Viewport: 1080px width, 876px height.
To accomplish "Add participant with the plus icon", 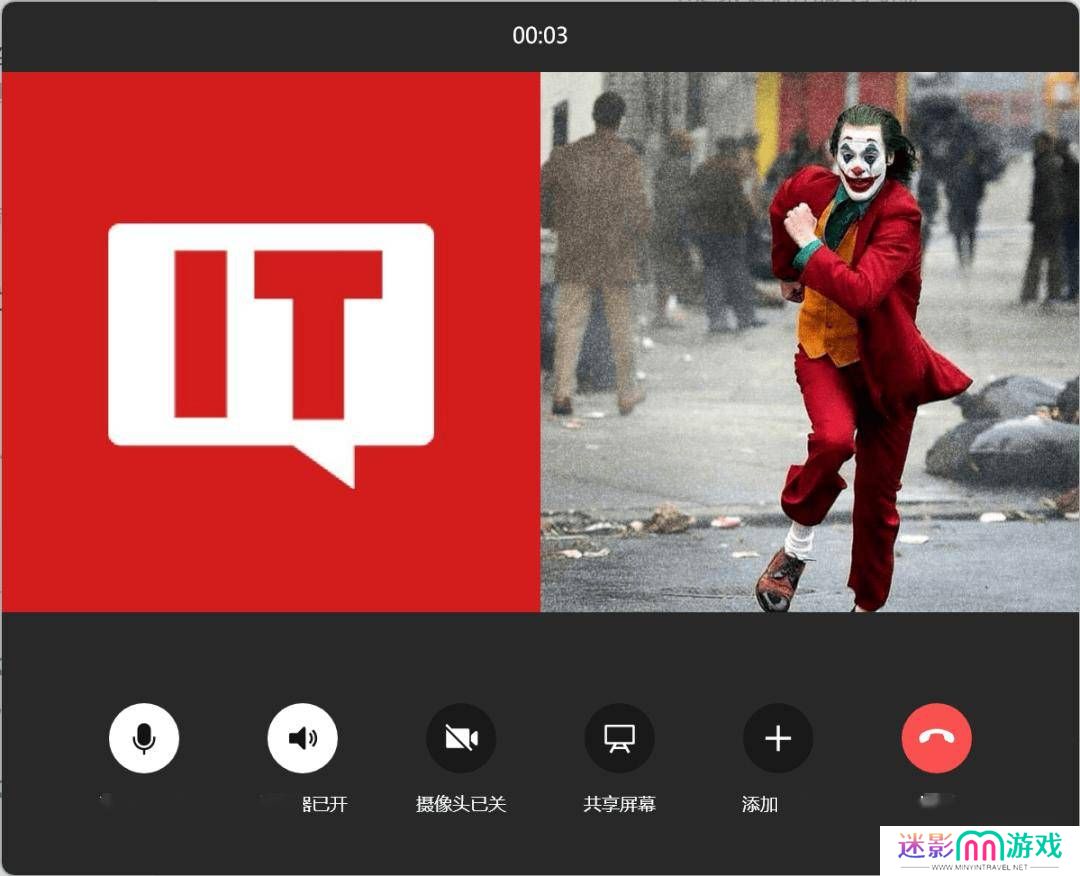I will pos(778,738).
